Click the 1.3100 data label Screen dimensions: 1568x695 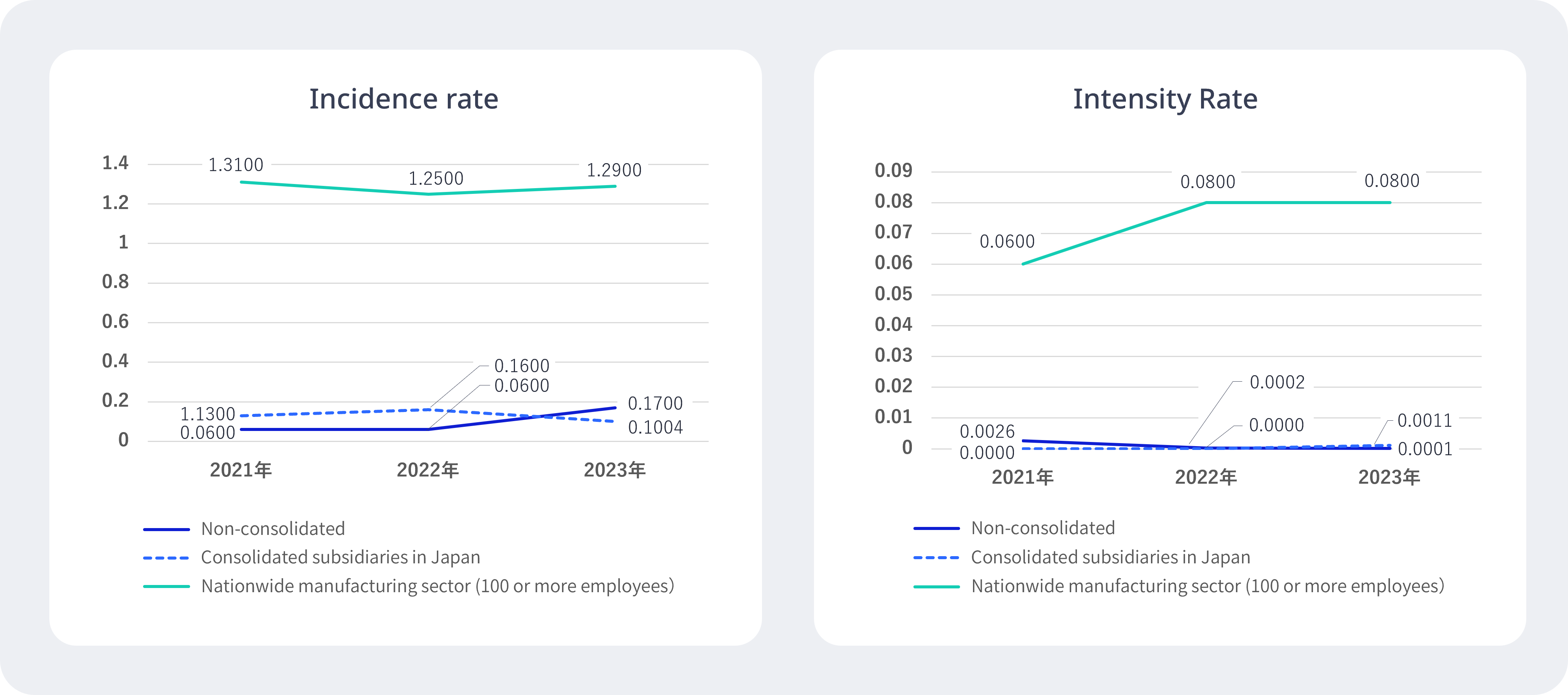click(236, 165)
